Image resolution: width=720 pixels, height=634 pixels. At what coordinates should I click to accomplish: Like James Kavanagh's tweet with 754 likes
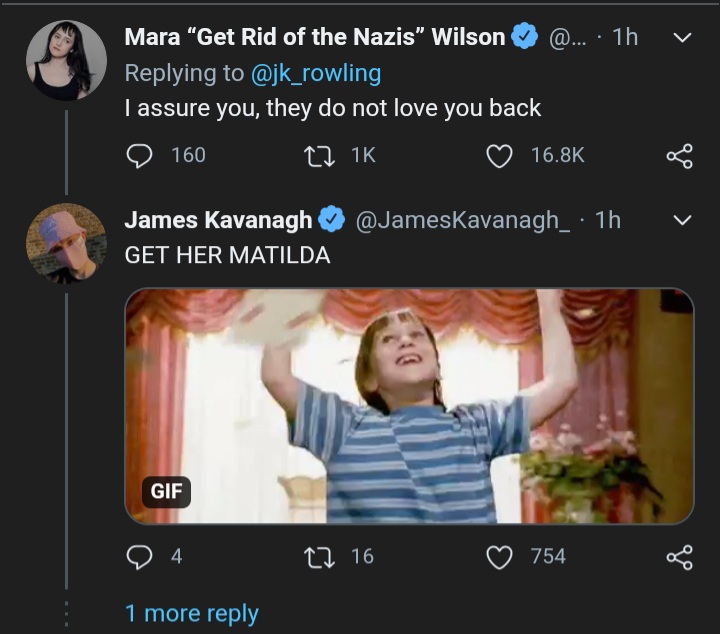point(499,557)
